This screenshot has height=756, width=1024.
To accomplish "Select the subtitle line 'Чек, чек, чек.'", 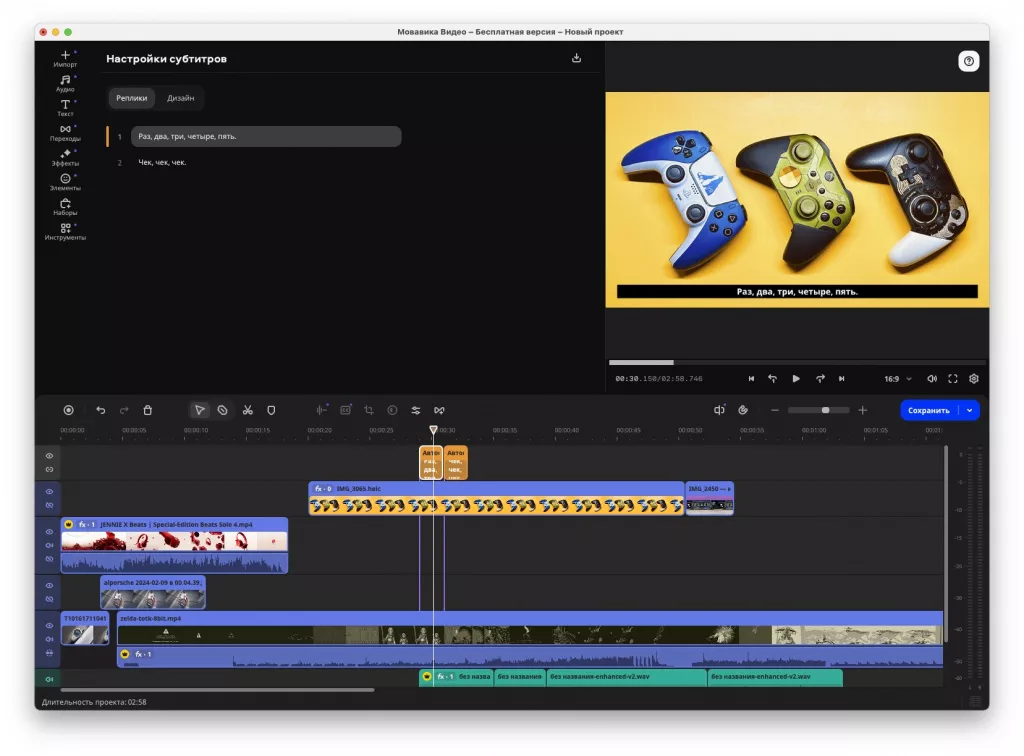I will [x=163, y=162].
